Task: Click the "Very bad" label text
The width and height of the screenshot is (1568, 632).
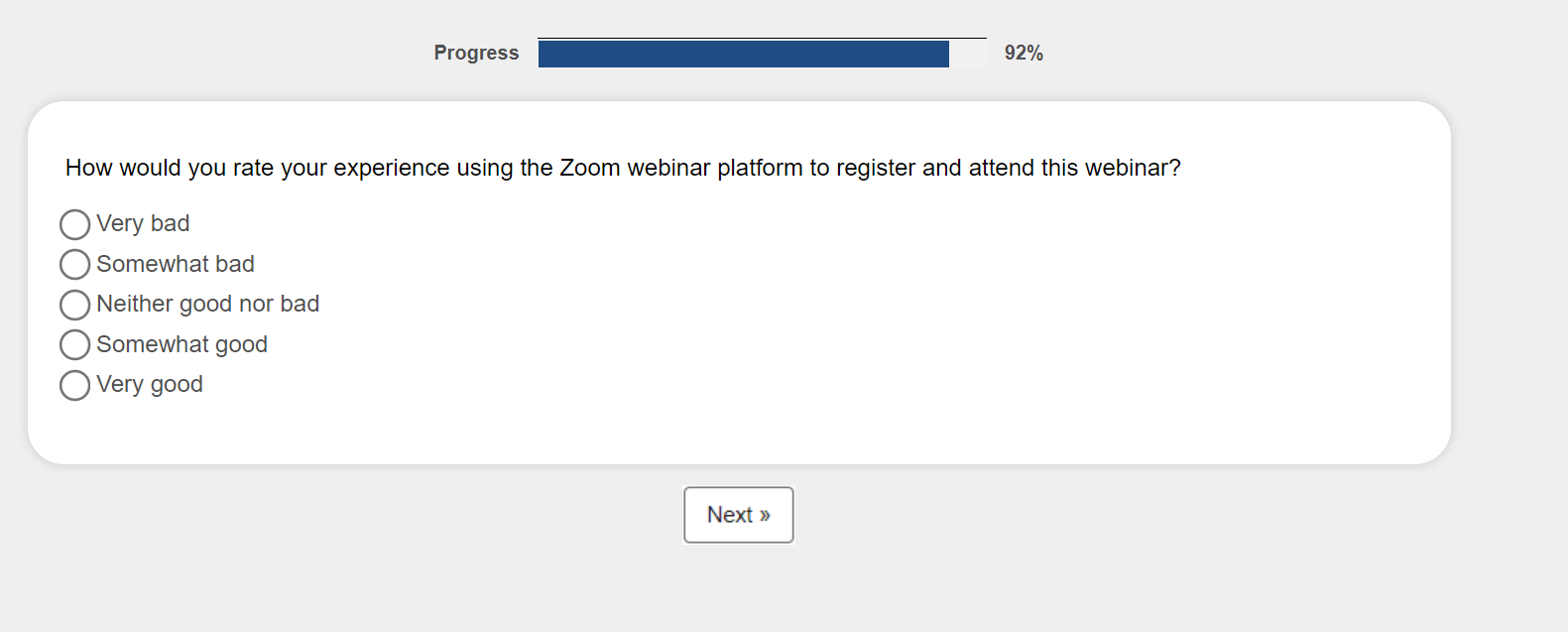Action: 143,224
